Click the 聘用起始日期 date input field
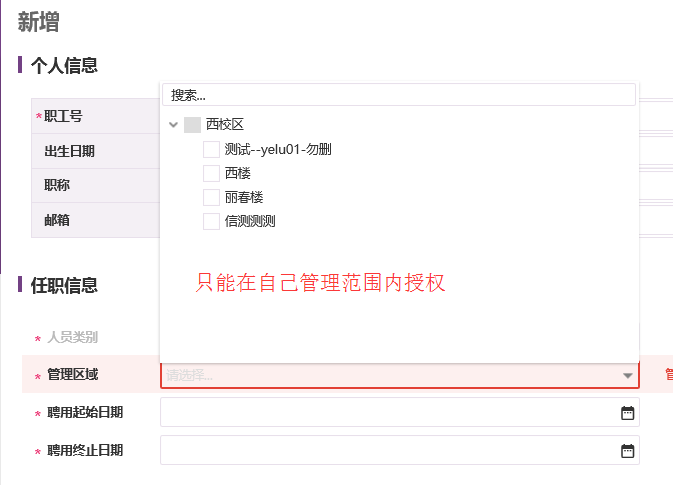Screen dimensions: 673x485 400,412
